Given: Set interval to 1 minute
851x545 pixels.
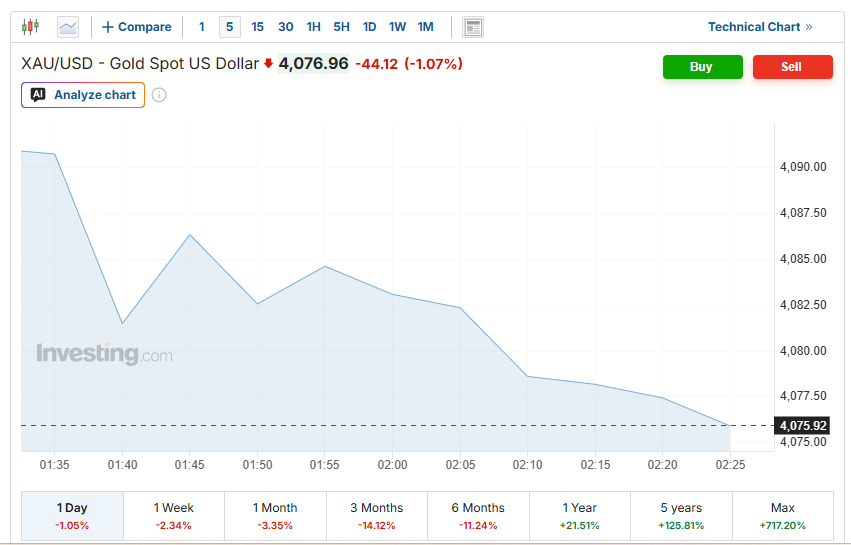Looking at the screenshot, I should click(x=201, y=27).
